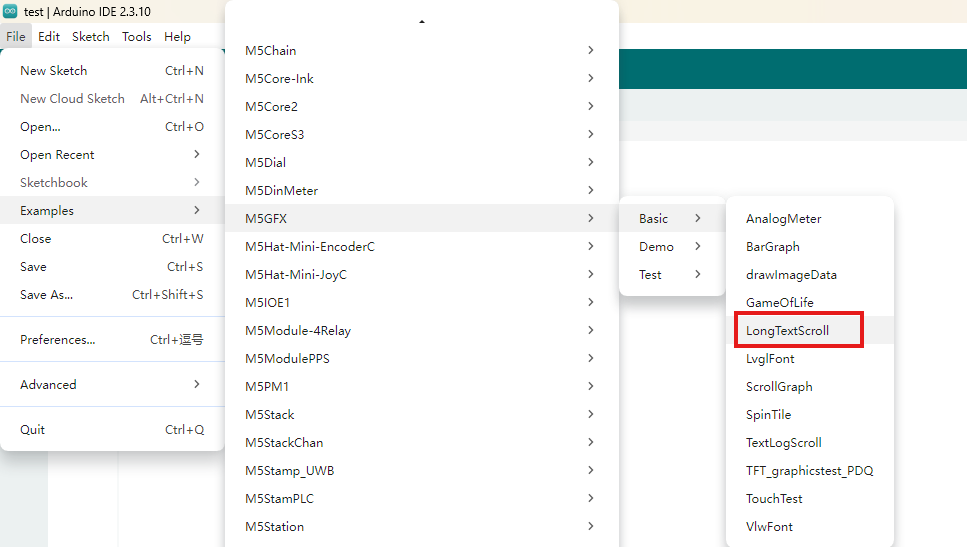Open the VlwFont example
967x547 pixels.
pyautogui.click(x=810, y=527)
